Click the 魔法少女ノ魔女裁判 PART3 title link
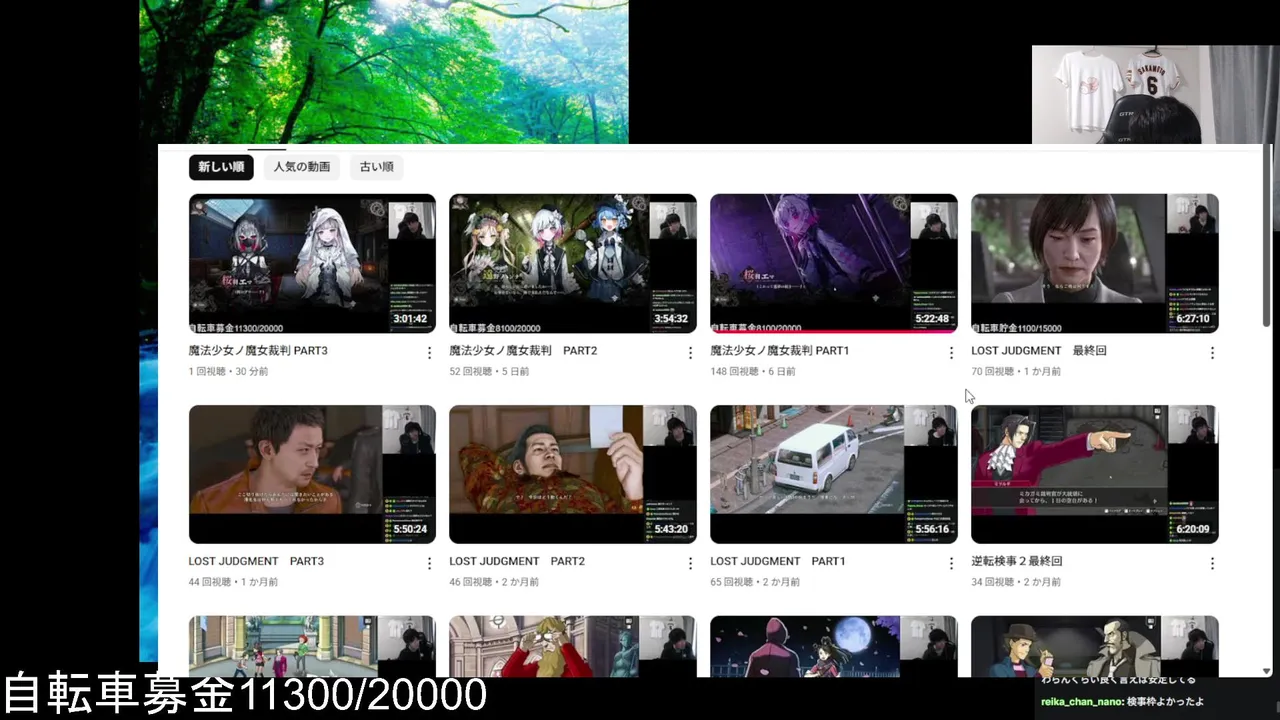Image resolution: width=1280 pixels, height=720 pixels. [258, 351]
